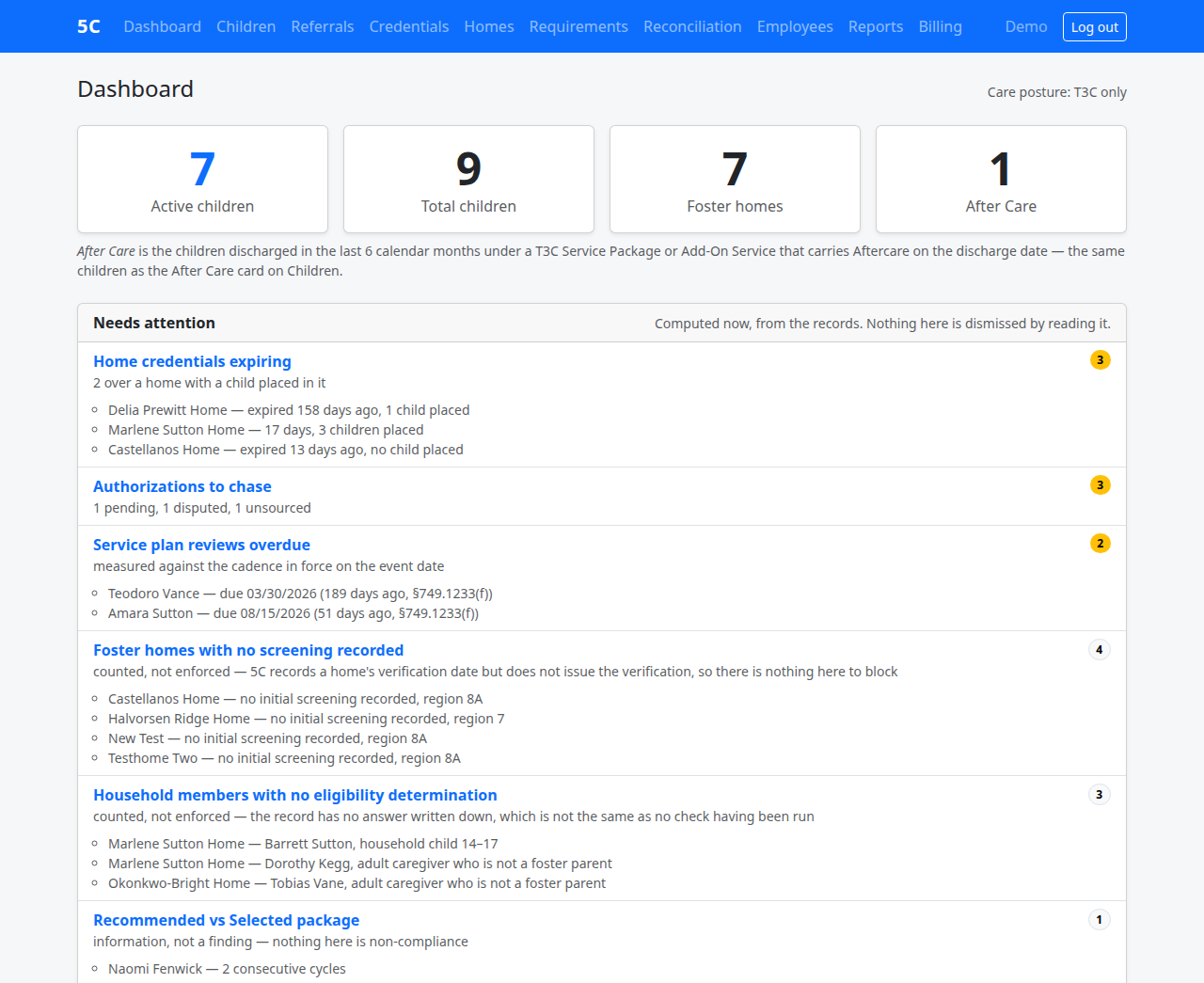Open the Total children card
Image resolution: width=1204 pixels, height=983 pixels.
468,179
